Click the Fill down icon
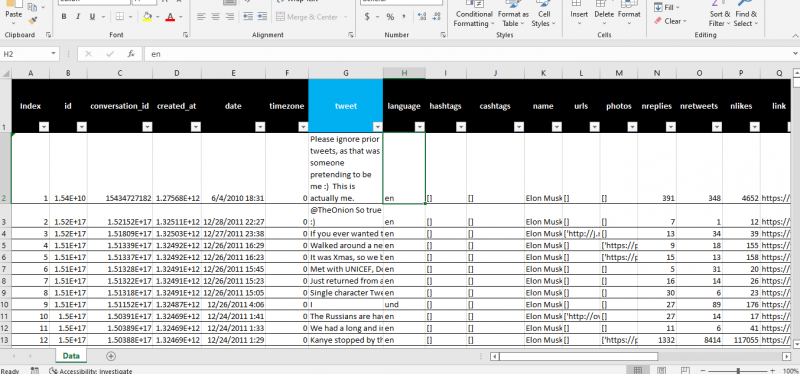The width and height of the screenshot is (800, 374). 658,7
